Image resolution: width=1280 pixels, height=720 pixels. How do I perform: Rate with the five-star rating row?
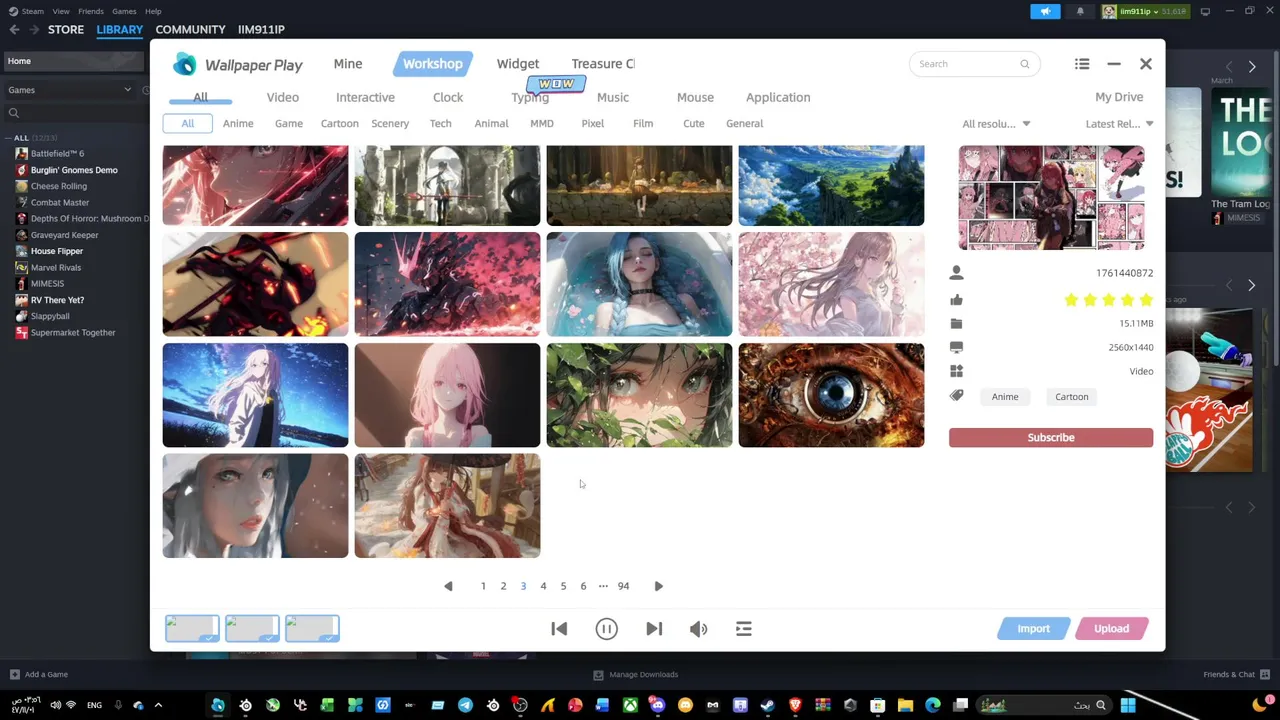[x=1108, y=300]
